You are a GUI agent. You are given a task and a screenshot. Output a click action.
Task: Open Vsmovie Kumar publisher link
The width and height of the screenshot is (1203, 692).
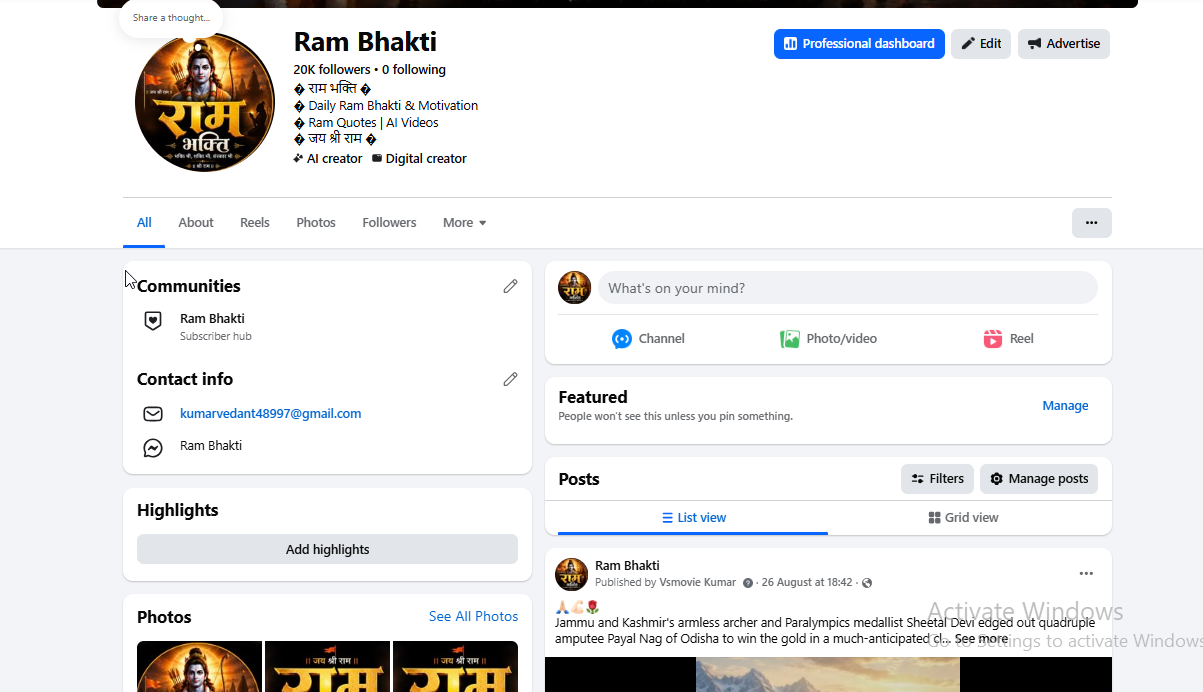pyautogui.click(x=698, y=582)
